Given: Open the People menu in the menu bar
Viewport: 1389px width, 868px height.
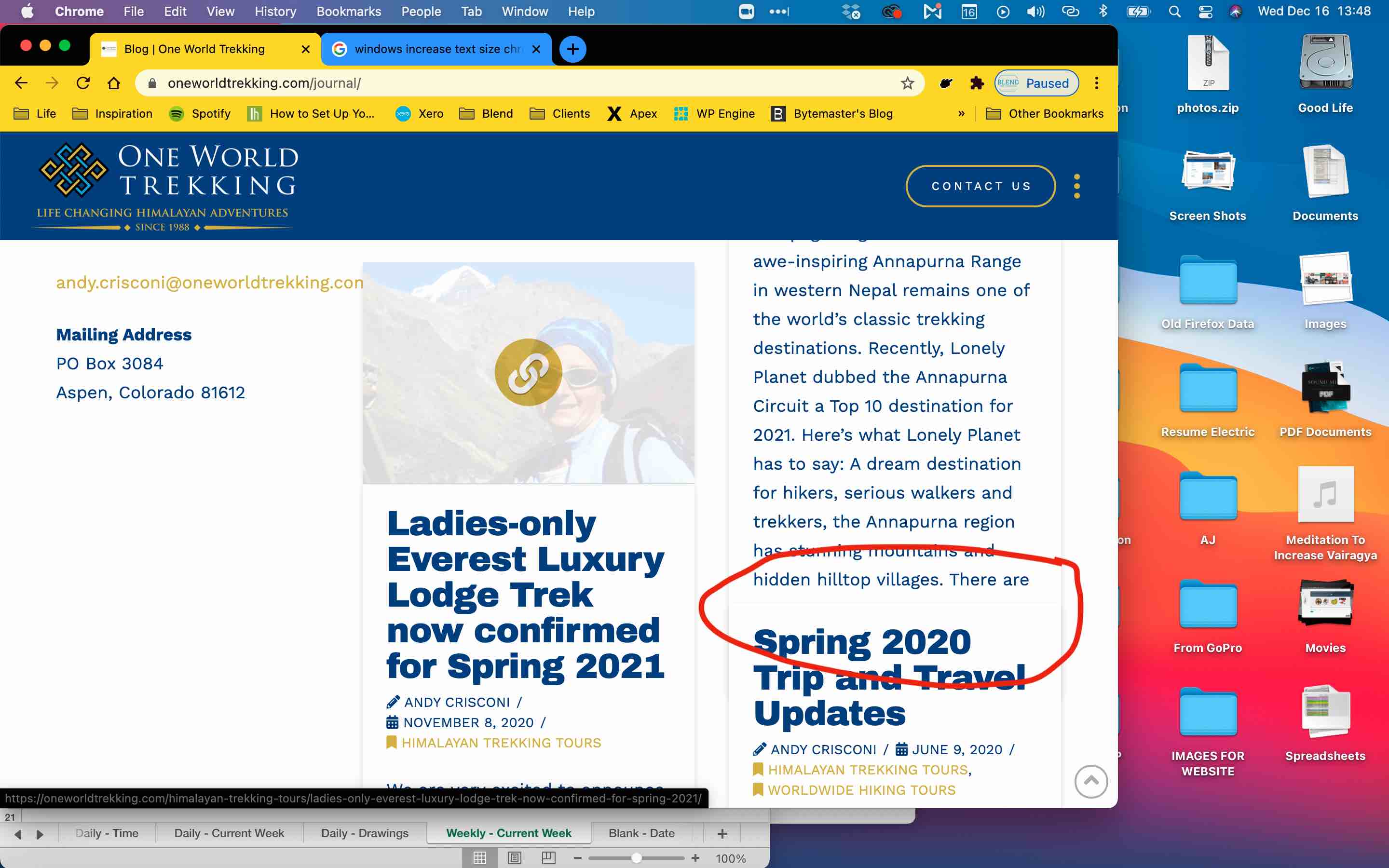Looking at the screenshot, I should pos(422,12).
